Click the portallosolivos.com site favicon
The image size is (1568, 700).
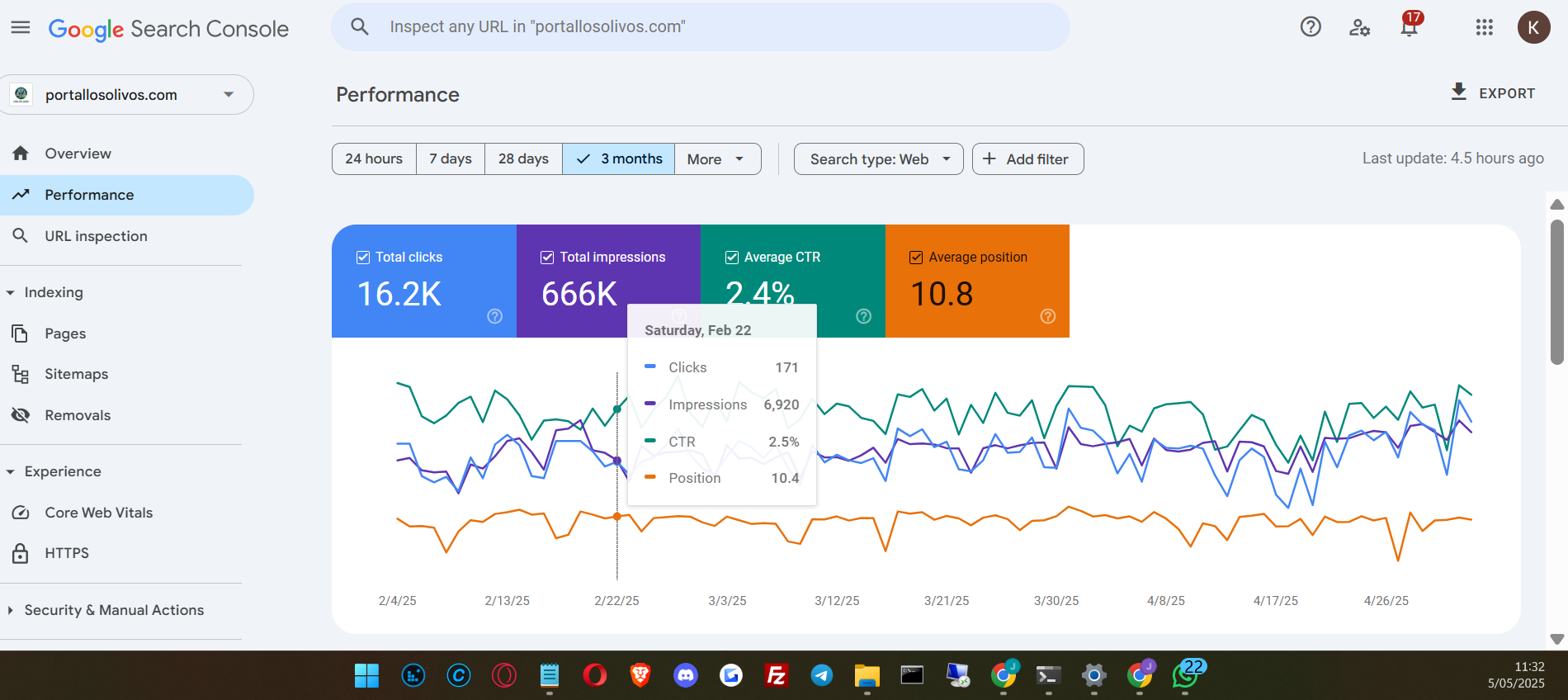pyautogui.click(x=21, y=95)
